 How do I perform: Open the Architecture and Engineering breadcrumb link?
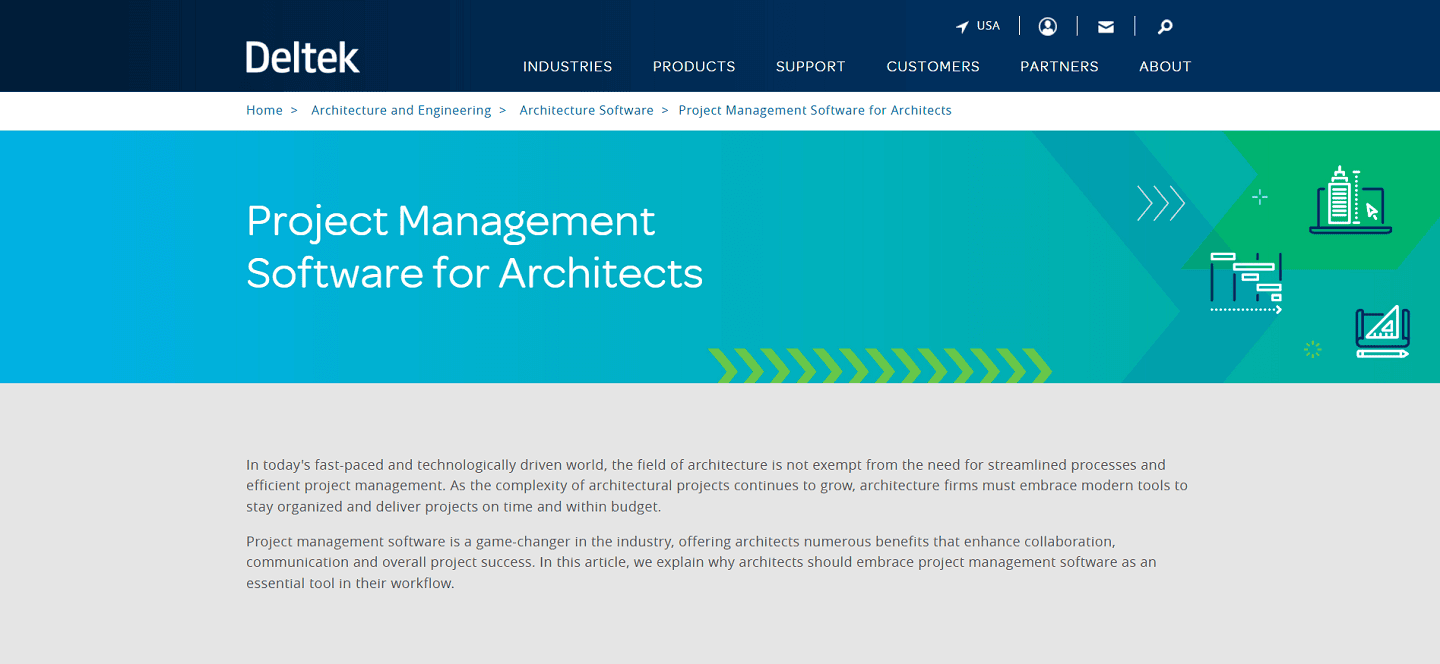click(401, 110)
